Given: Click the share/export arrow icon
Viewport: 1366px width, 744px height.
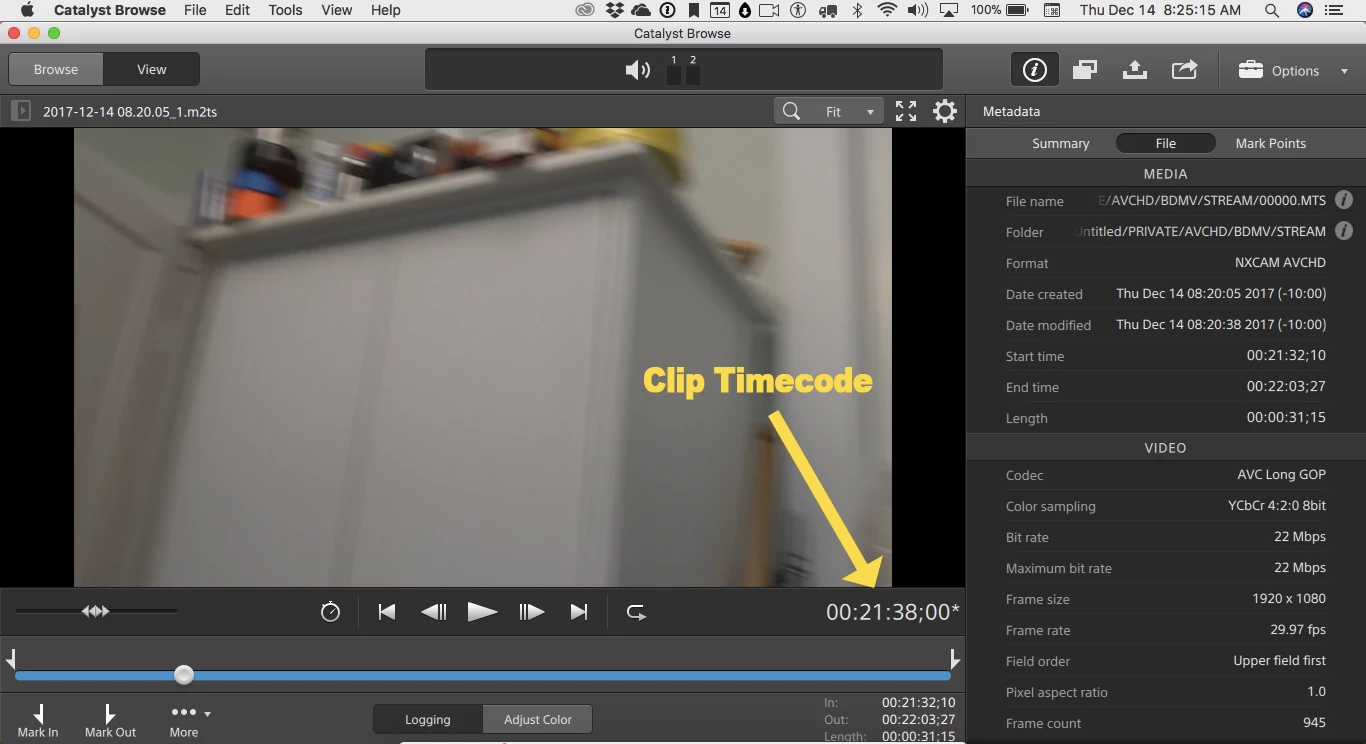Looking at the screenshot, I should pyautogui.click(x=1185, y=70).
